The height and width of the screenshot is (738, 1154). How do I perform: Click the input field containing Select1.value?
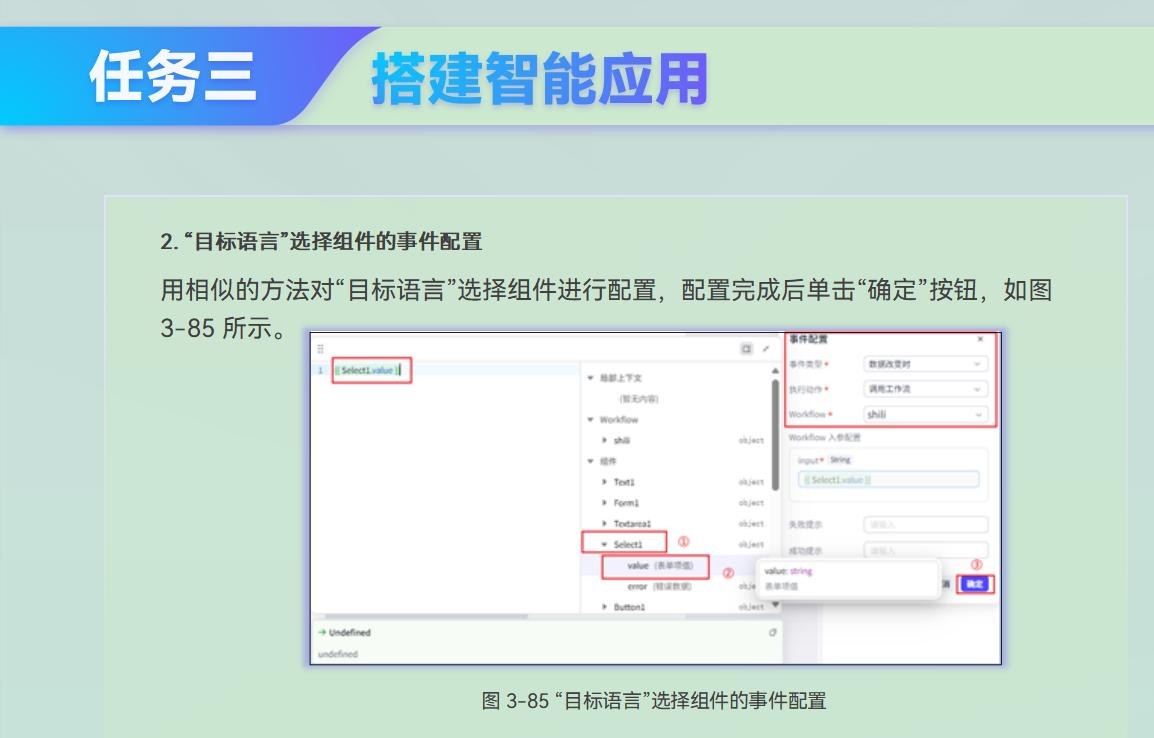coord(888,480)
